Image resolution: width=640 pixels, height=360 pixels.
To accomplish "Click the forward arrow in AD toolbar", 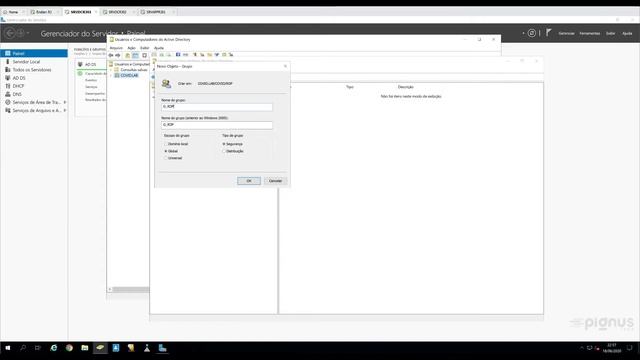I will coord(118,55).
